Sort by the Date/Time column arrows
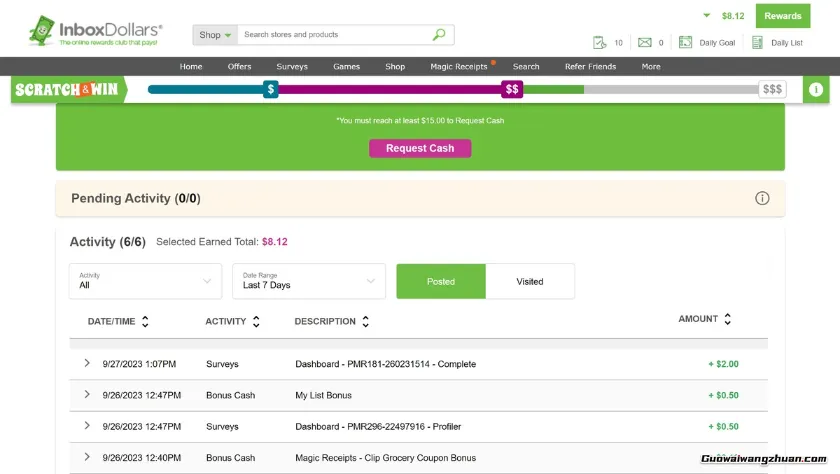Screen dimensions: 840x474 pyautogui.click(x=145, y=322)
